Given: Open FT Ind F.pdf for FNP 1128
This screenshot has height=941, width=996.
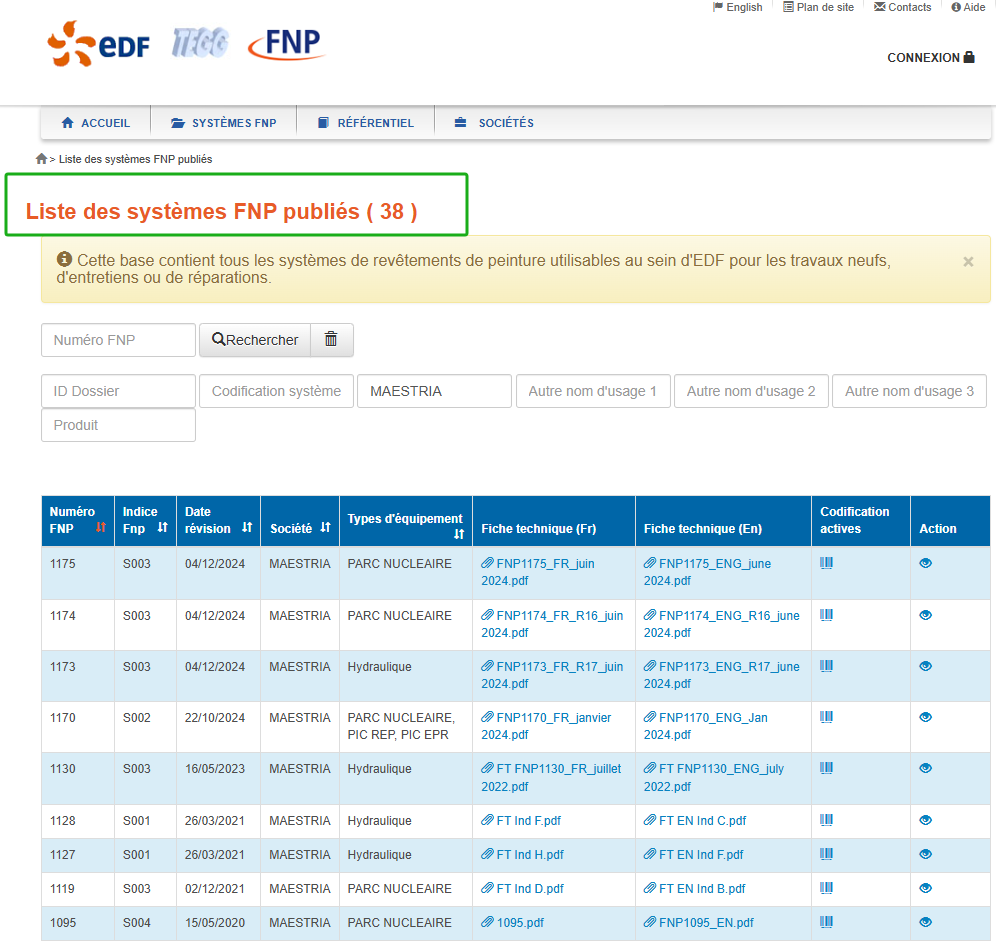Looking at the screenshot, I should [x=521, y=820].
